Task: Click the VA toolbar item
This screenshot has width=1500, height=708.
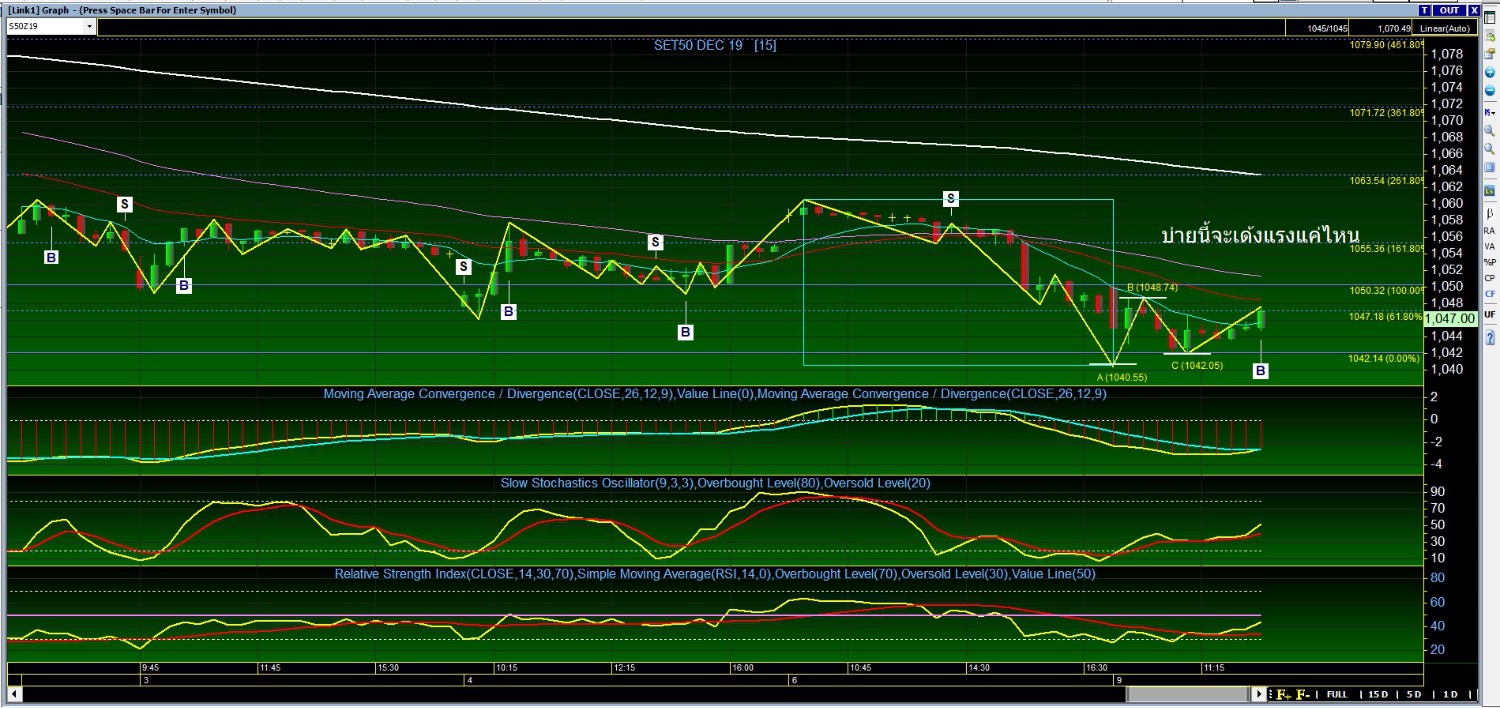Action: (x=1489, y=247)
